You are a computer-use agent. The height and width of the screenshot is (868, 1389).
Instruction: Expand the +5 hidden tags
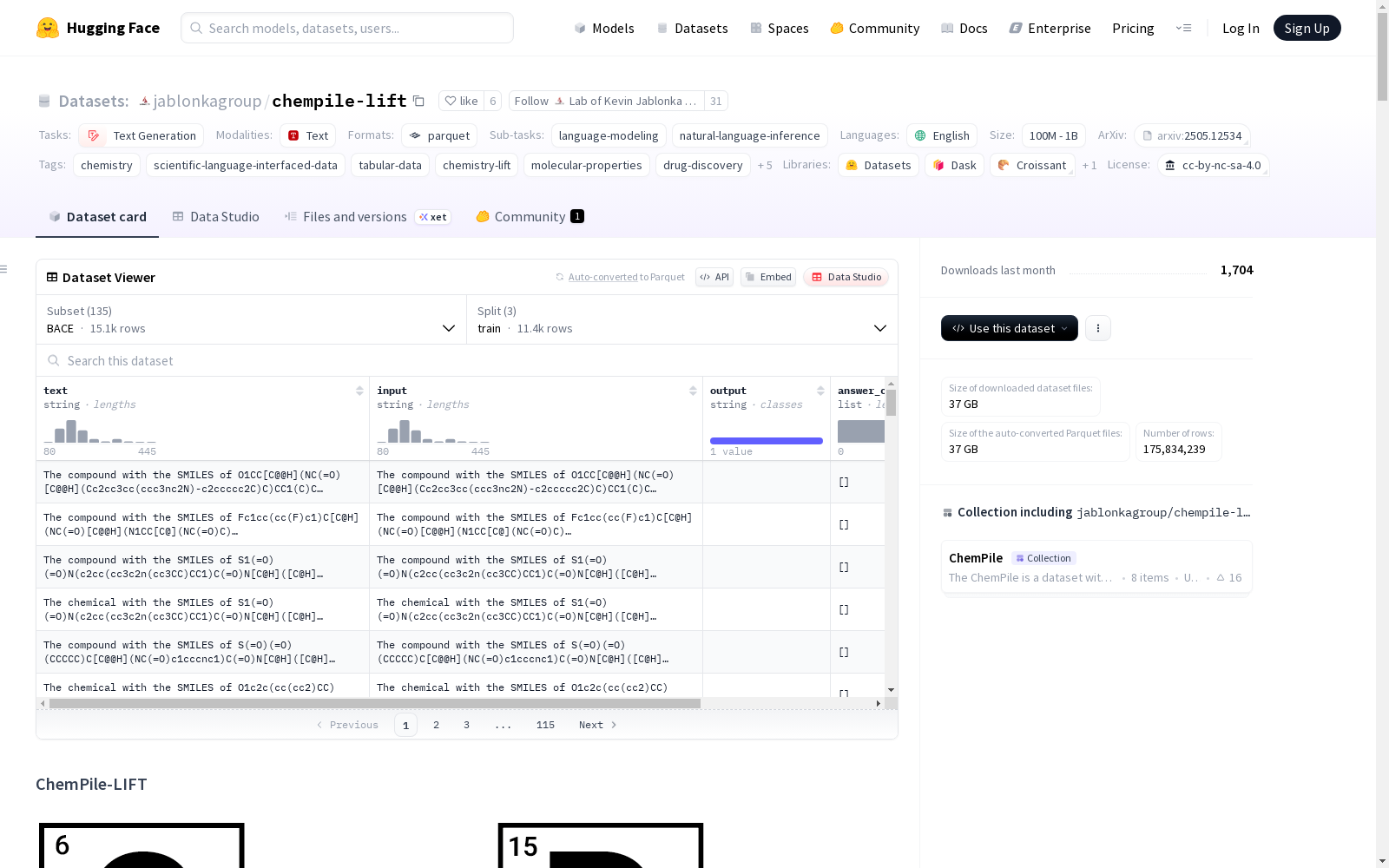tap(765, 165)
